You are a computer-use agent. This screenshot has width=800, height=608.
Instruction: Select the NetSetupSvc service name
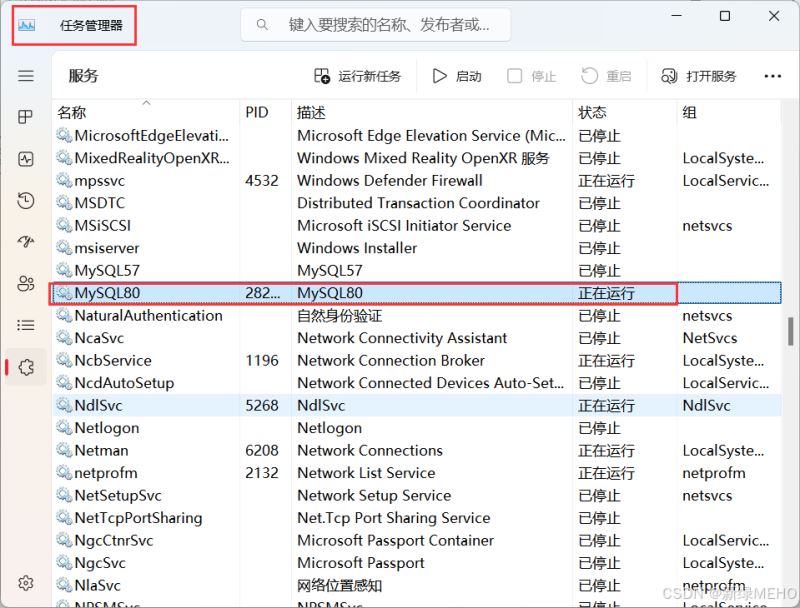[118, 495]
